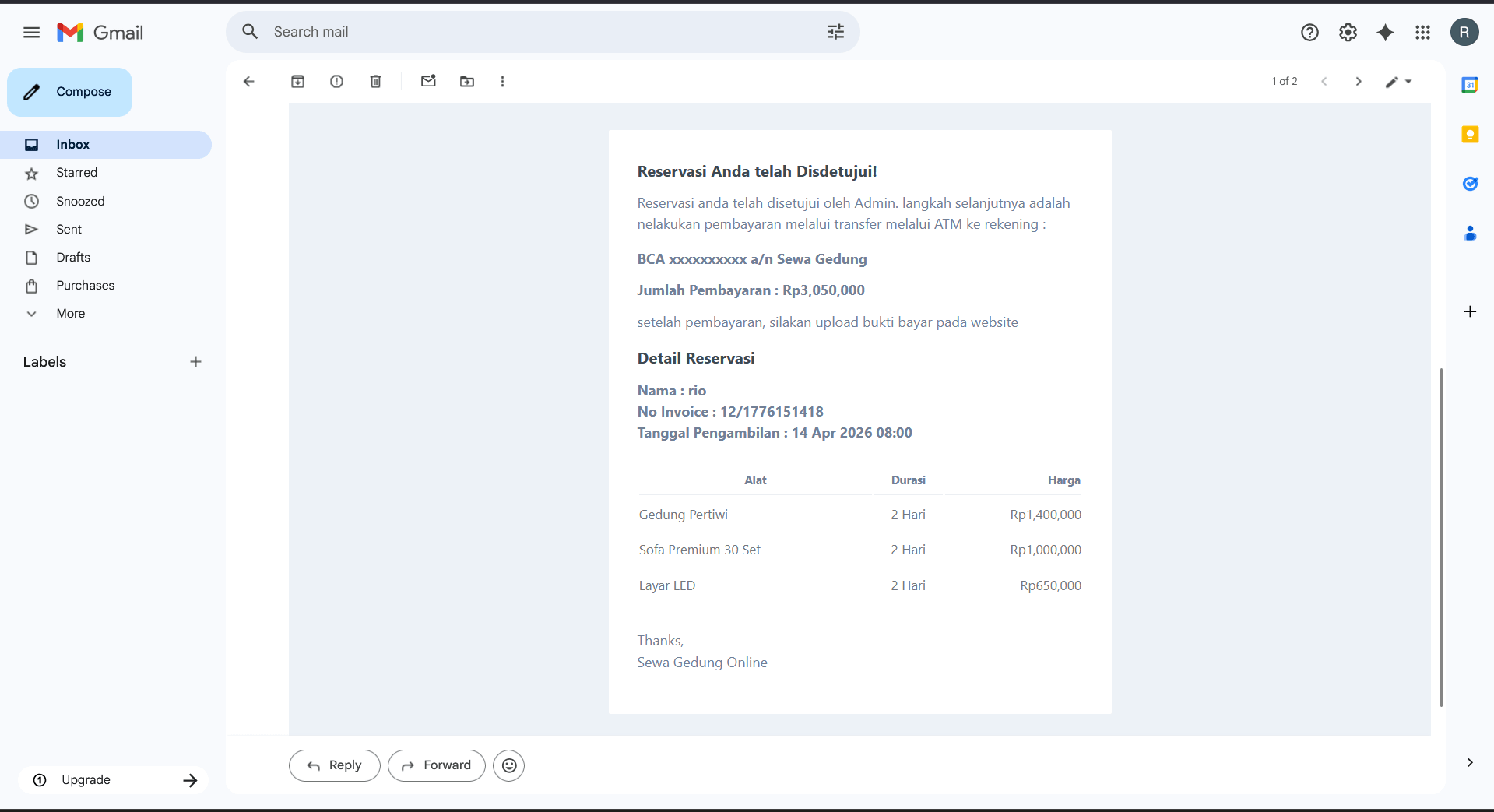
Task: Open input tools pencil dropdown
Action: pyautogui.click(x=1398, y=81)
